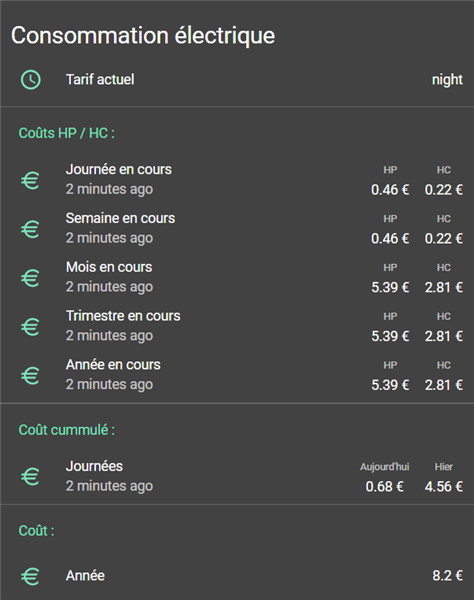This screenshot has width=474, height=600.
Task: Open Journée en cours HC value 0.22 €
Action: tap(444, 190)
